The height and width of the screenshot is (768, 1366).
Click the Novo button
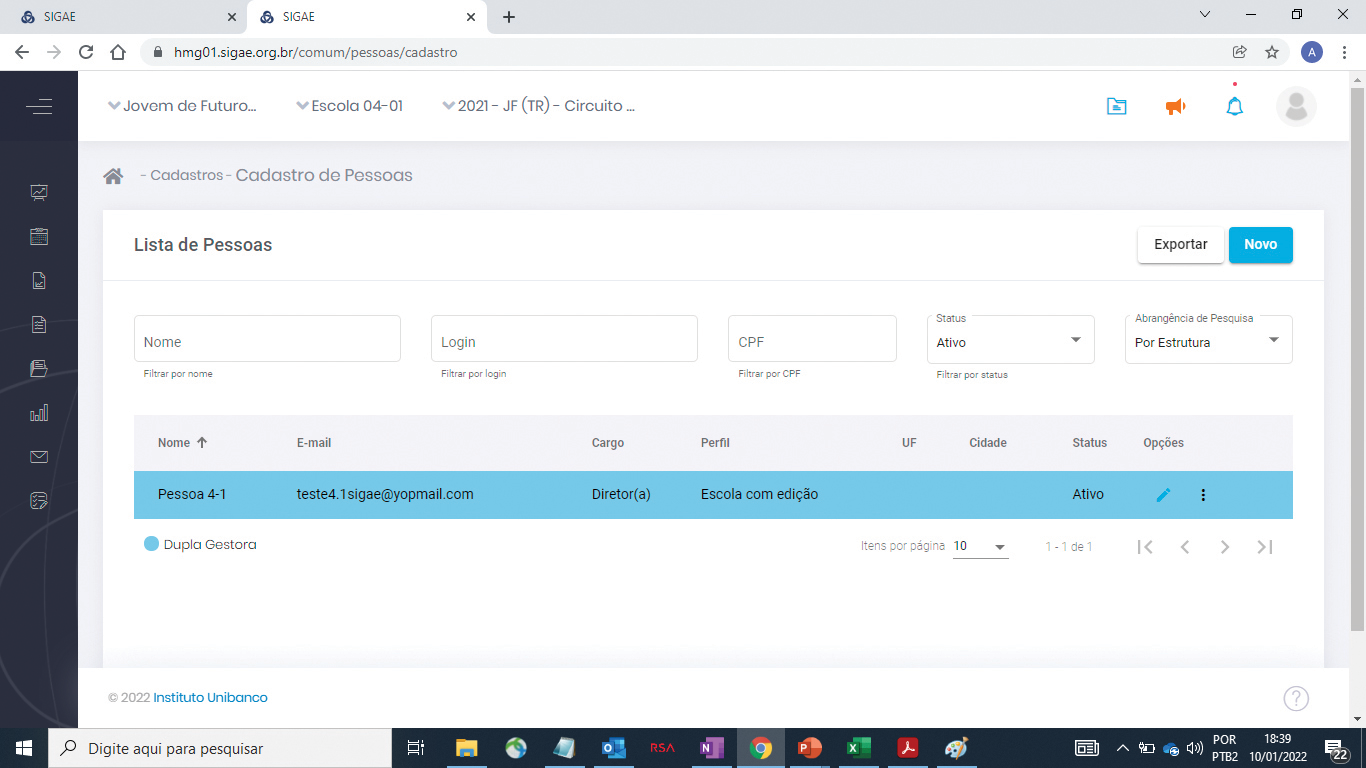pyautogui.click(x=1261, y=245)
